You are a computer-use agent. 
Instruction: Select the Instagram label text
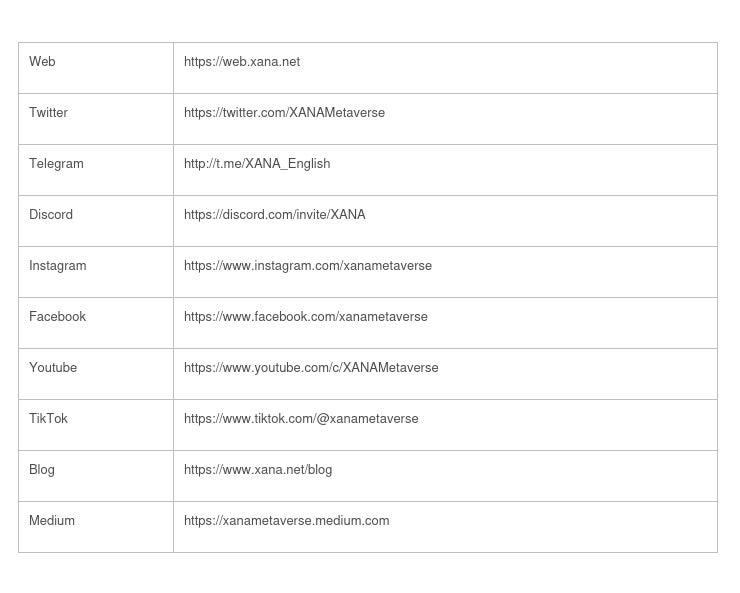click(x=57, y=266)
